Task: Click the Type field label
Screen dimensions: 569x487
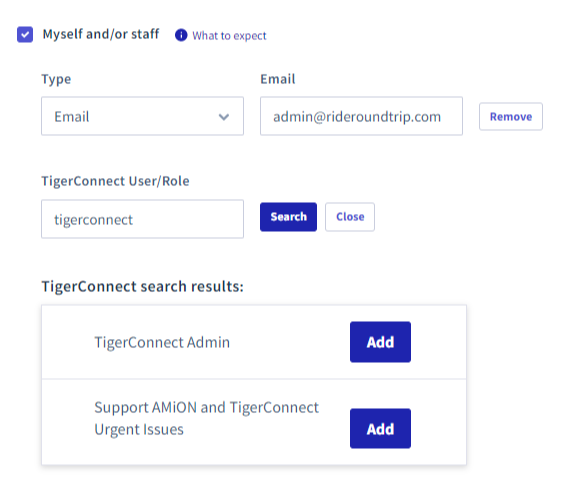Action: (56, 79)
